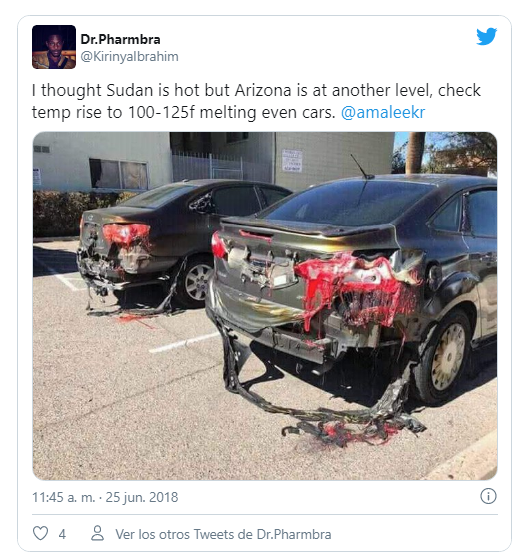This screenshot has width=532, height=558.
Task: Like the tweet with the heart icon
Action: [40, 533]
